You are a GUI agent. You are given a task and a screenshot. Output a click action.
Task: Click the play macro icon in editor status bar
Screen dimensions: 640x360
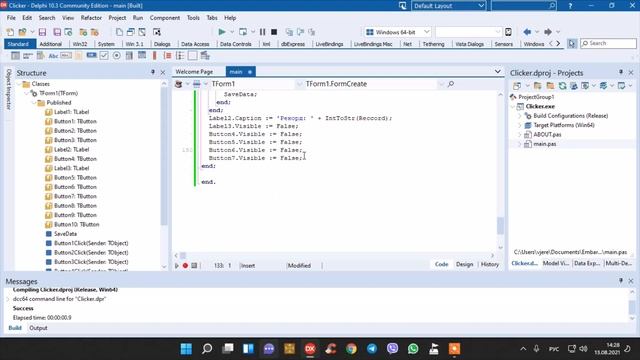click(x=177, y=265)
